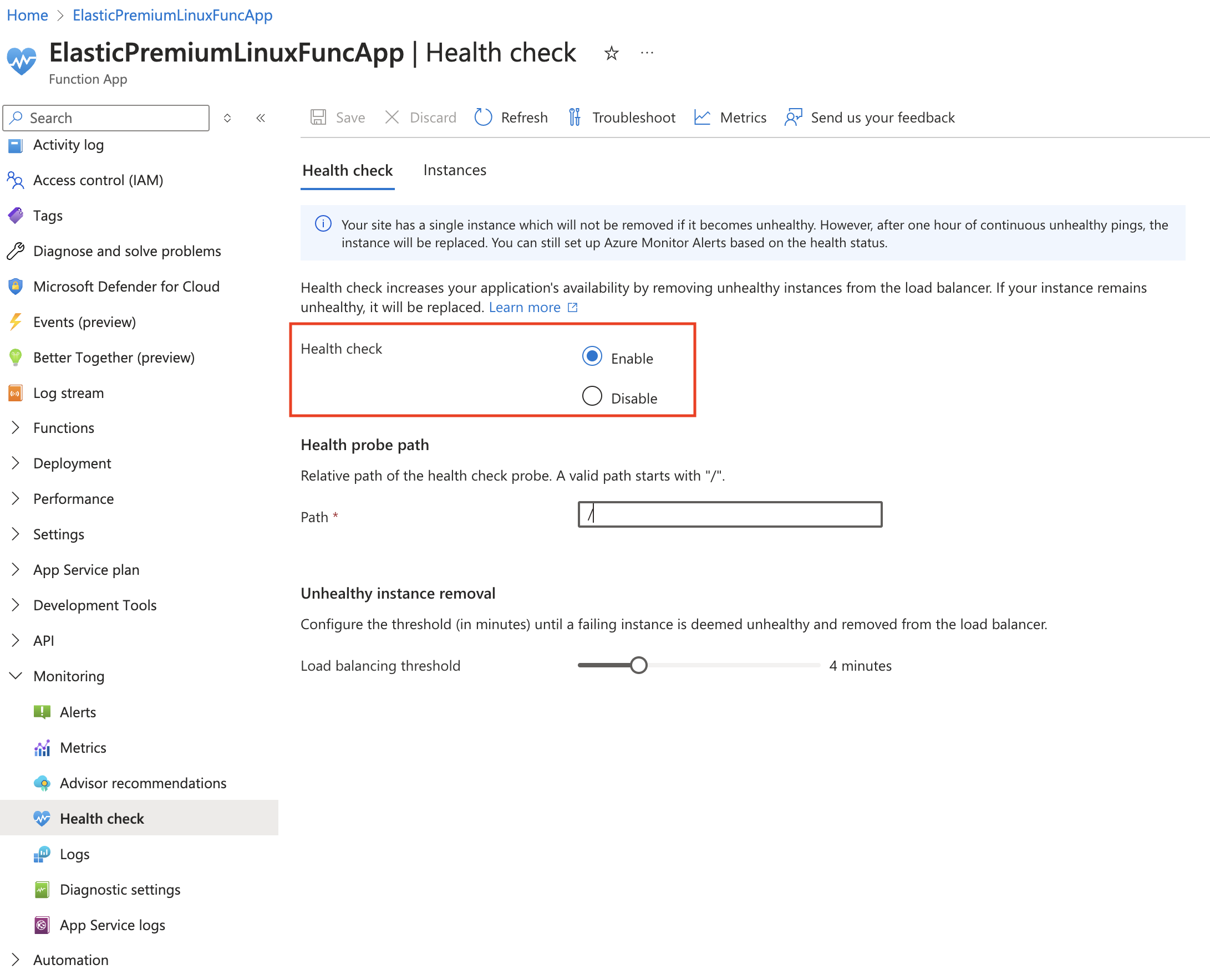The height and width of the screenshot is (980, 1210).
Task: Click the Health probe path input field
Action: 730,516
